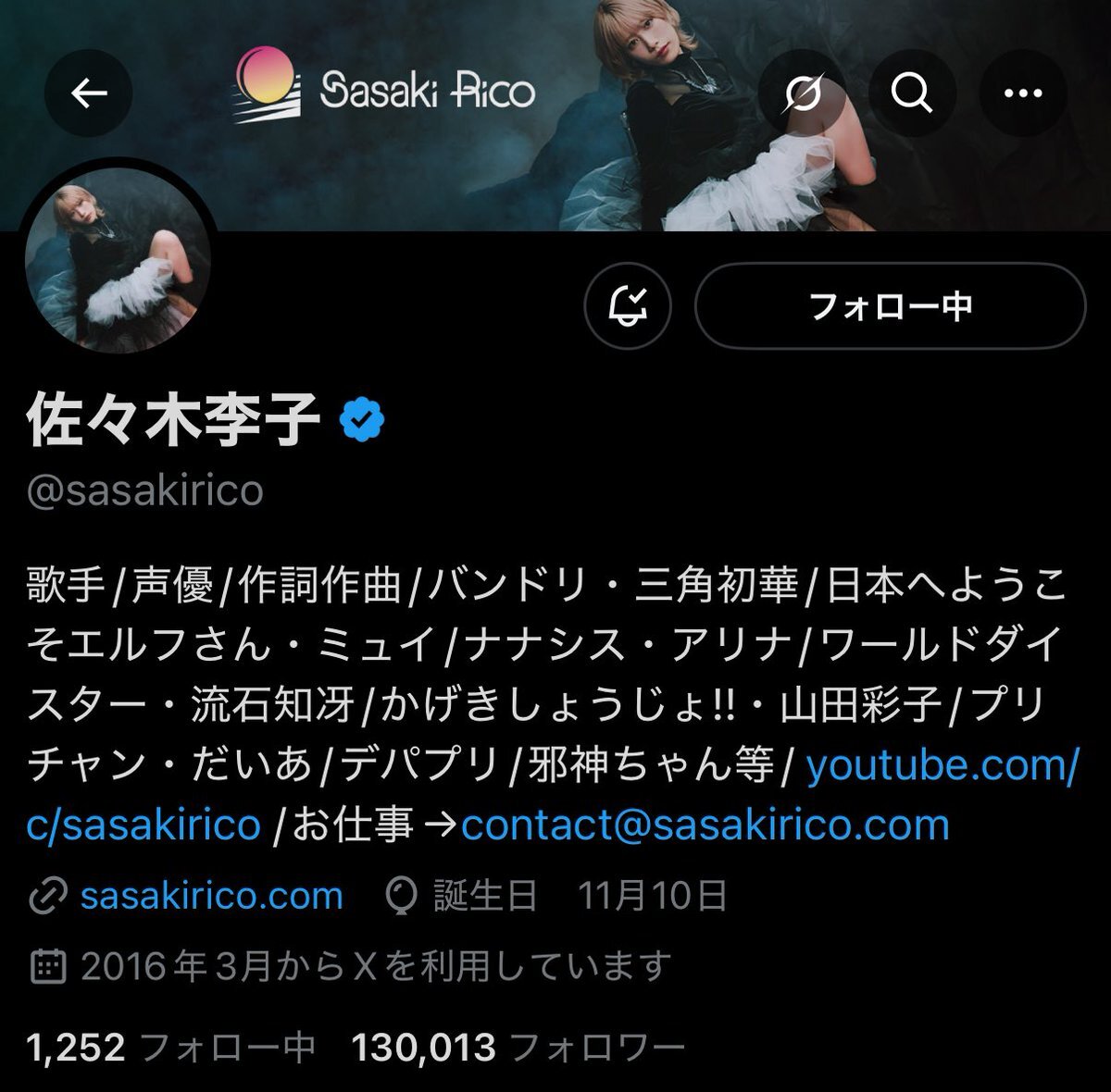The width and height of the screenshot is (1111, 1092).
Task: Click the blue verified badge
Action: [x=362, y=419]
